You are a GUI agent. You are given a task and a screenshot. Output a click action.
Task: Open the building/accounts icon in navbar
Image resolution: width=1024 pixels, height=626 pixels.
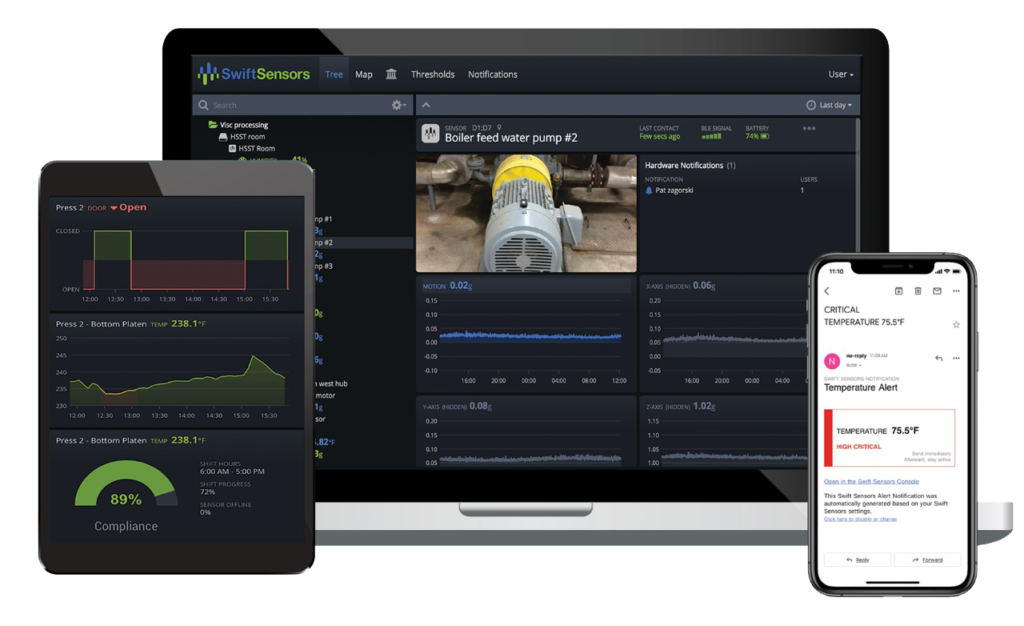[390, 75]
